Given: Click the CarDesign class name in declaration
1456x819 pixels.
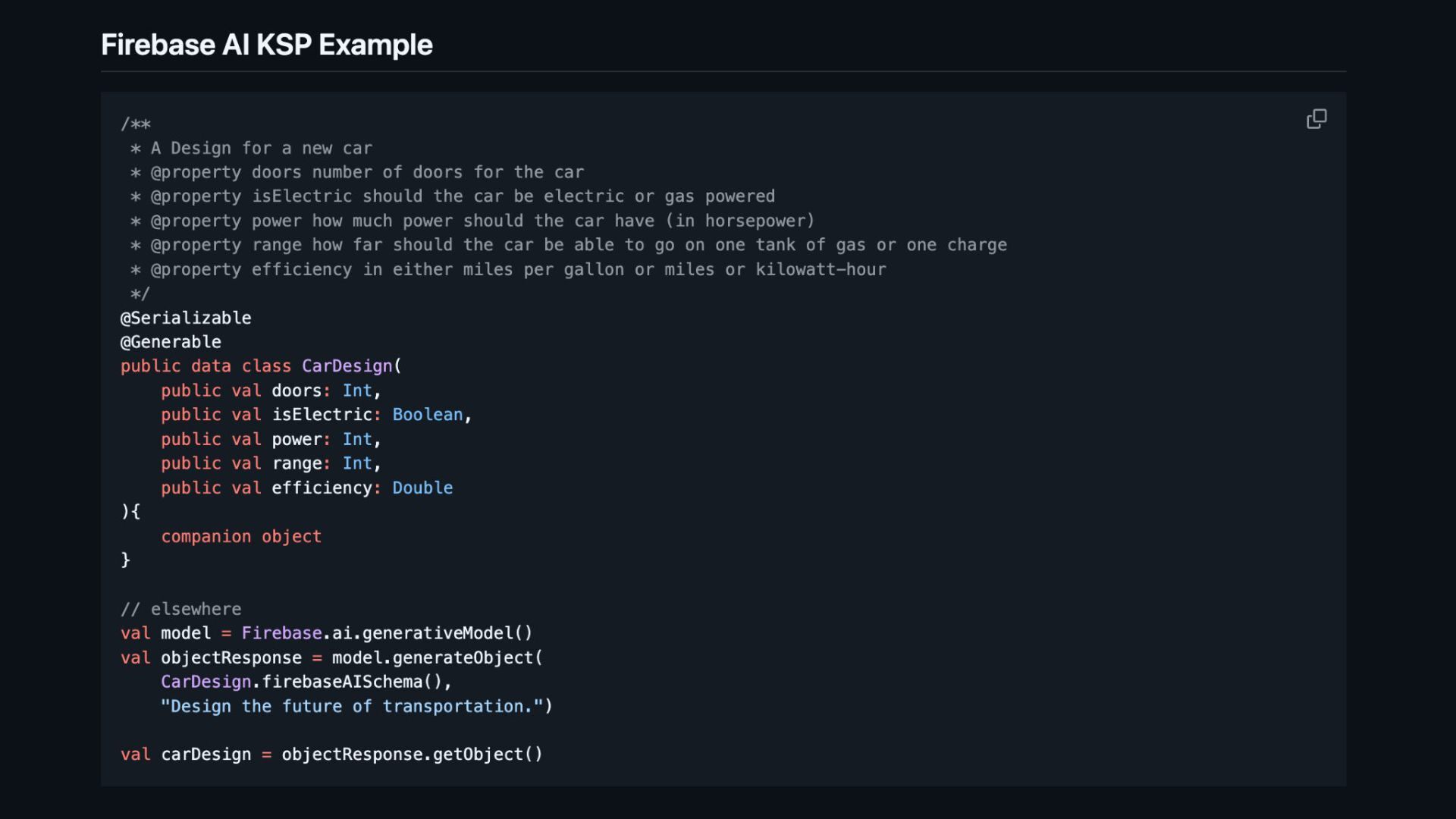Looking at the screenshot, I should [347, 366].
